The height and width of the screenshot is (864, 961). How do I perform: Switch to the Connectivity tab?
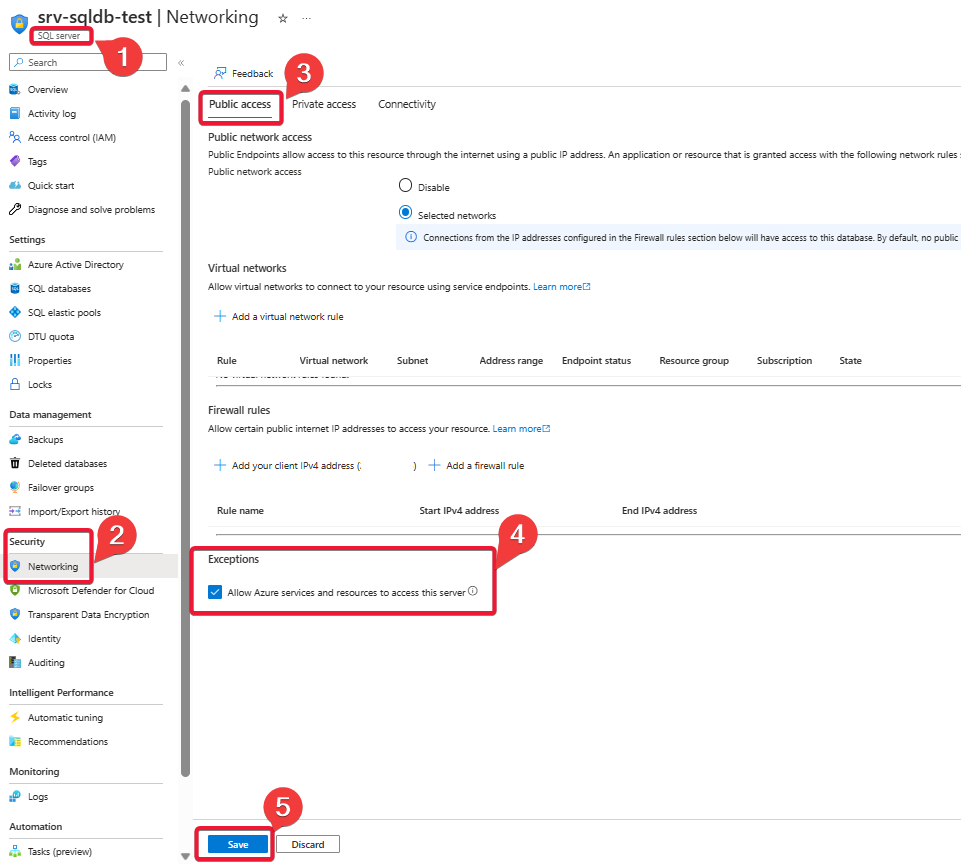pyautogui.click(x=407, y=104)
